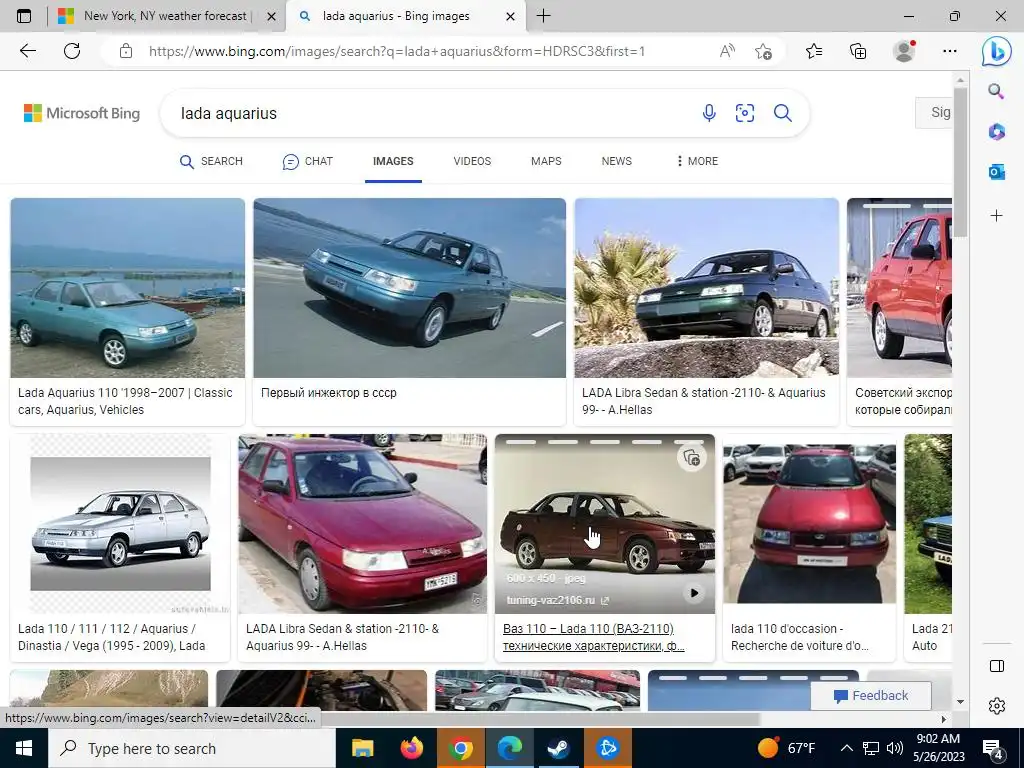Screen dimensions: 1024x768
Task: Open sidebar settings gear
Action: pyautogui.click(x=997, y=706)
